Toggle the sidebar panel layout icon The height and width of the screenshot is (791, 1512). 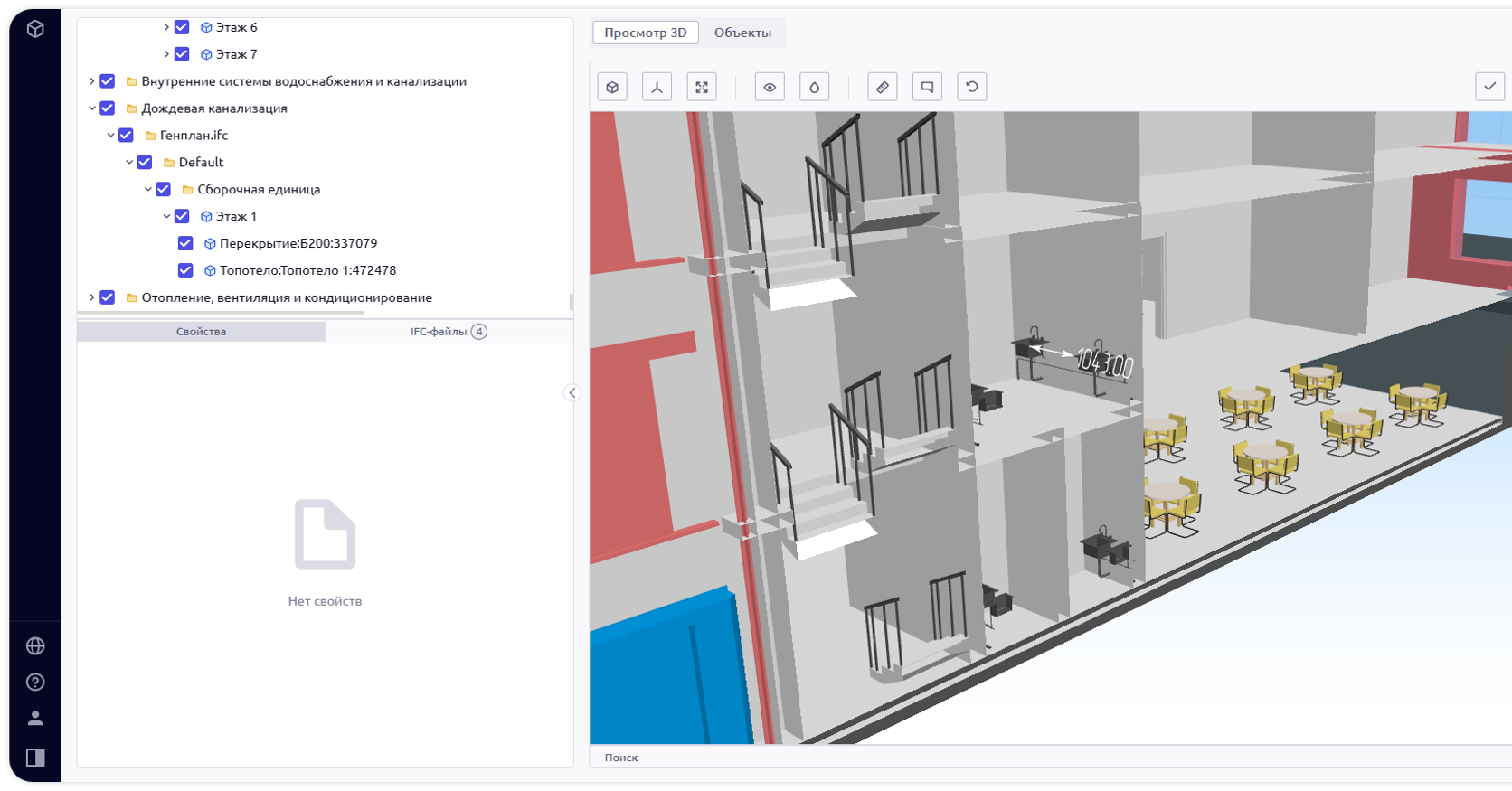click(x=35, y=758)
